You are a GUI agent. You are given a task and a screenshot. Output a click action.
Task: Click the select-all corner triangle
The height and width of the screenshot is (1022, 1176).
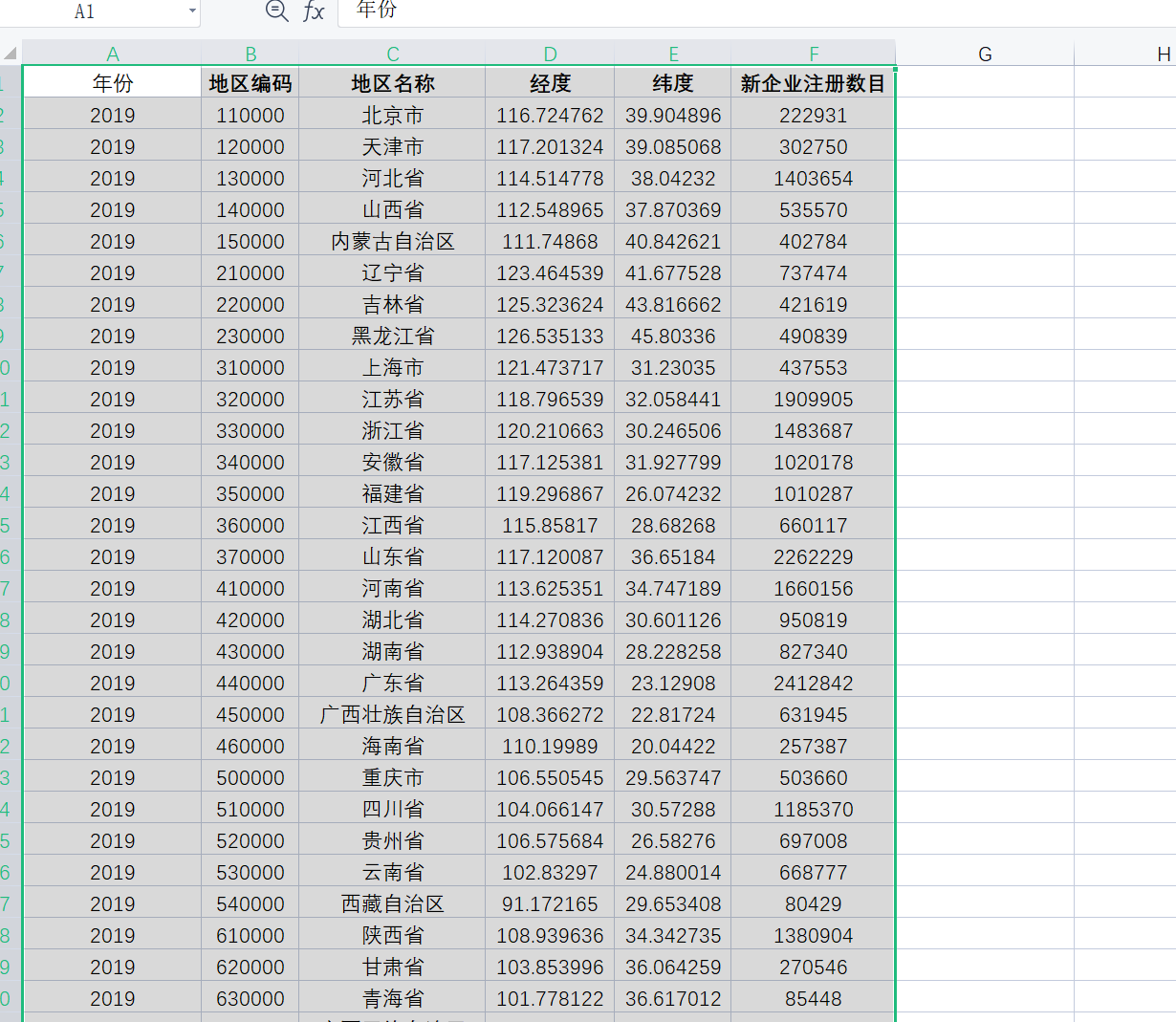click(x=11, y=53)
